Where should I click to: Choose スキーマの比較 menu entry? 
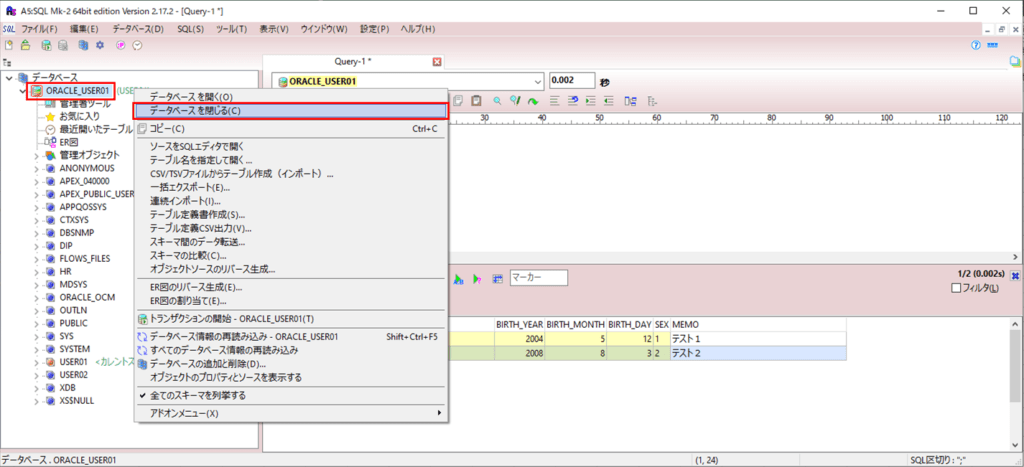[188, 256]
